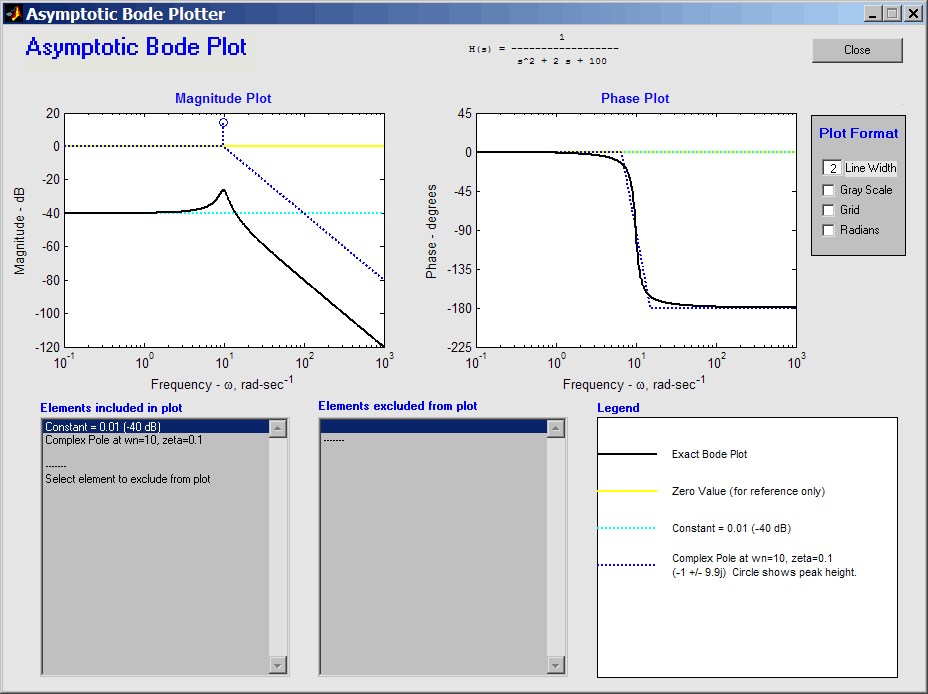
Task: Click the Magnitude Plot title
Action: click(x=223, y=98)
